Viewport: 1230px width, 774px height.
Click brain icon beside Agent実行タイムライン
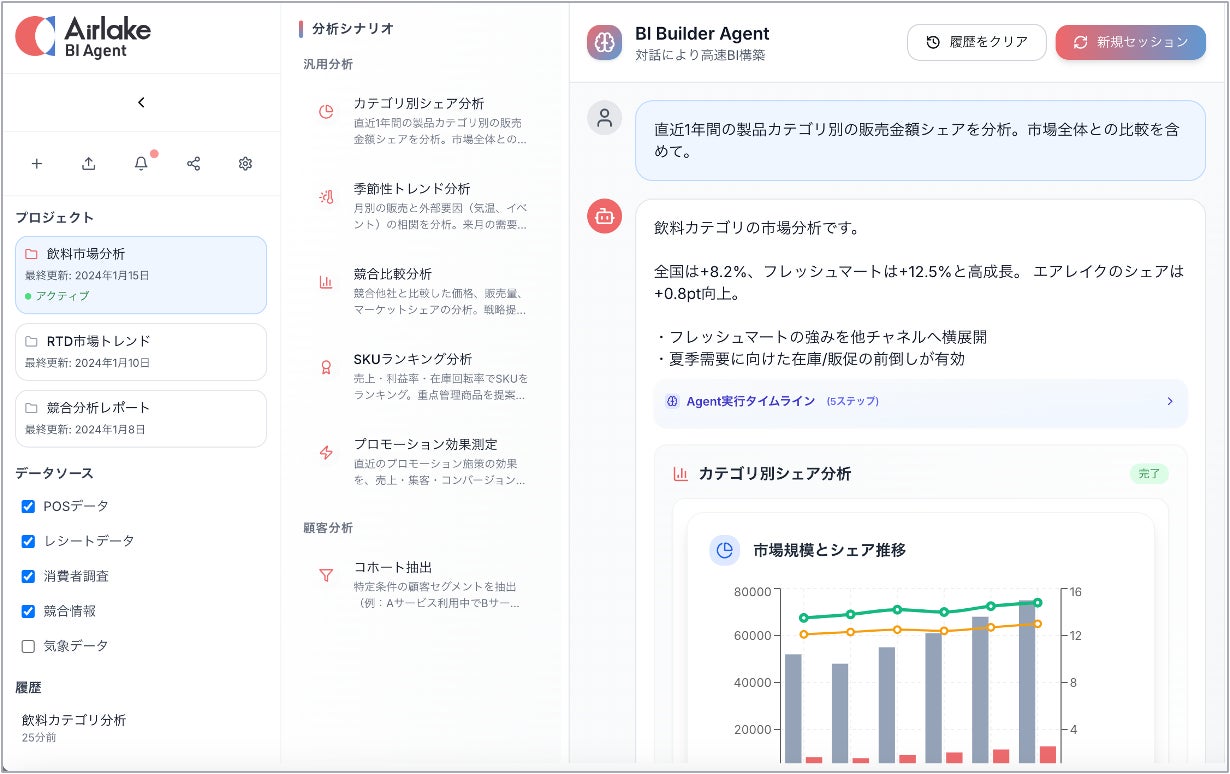point(673,401)
